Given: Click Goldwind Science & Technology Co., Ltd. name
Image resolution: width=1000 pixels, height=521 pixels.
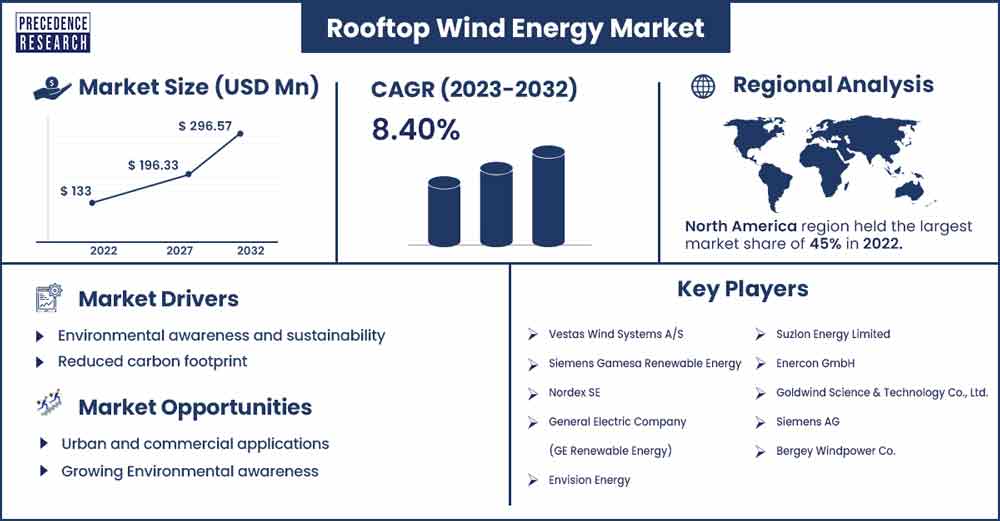Looking at the screenshot, I should coord(882,393).
